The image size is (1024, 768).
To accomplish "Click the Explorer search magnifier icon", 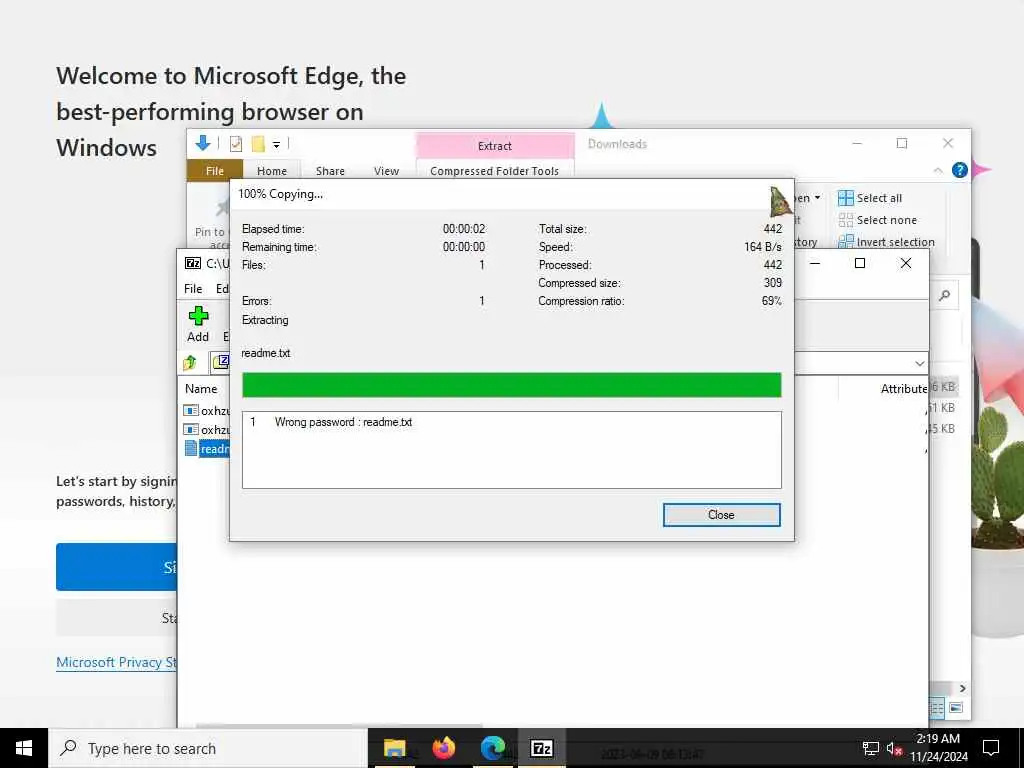I will pyautogui.click(x=944, y=295).
